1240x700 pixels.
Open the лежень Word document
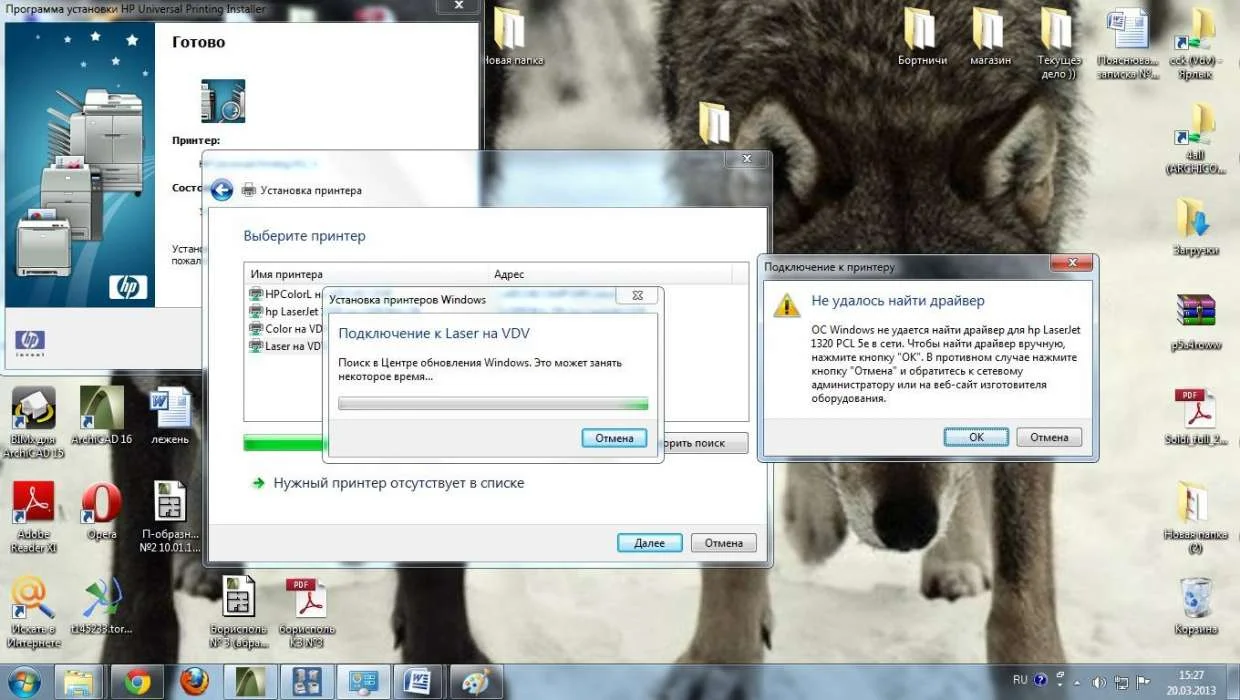pos(170,415)
